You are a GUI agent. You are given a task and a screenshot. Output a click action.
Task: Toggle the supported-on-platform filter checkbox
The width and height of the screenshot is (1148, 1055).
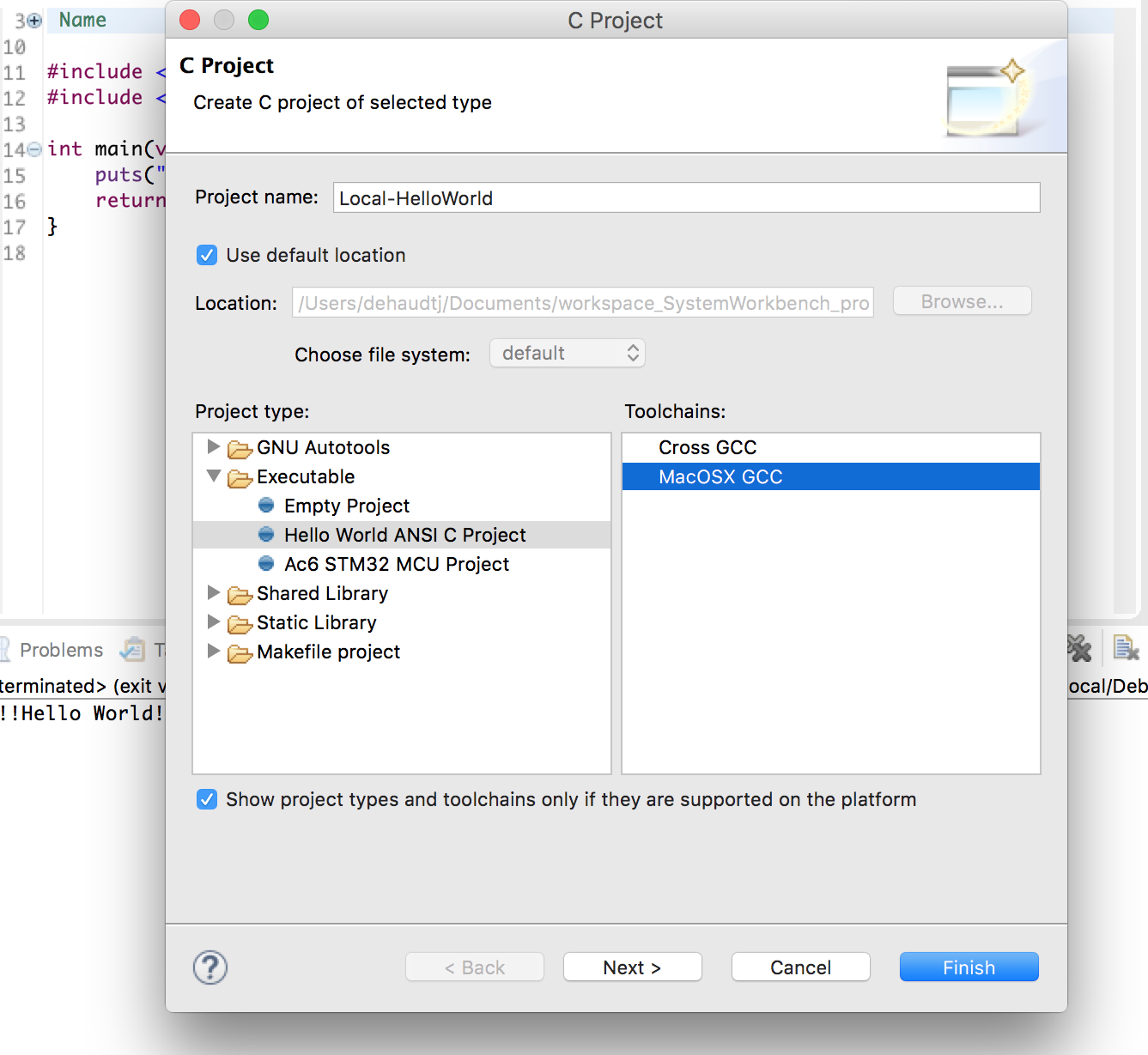[x=207, y=799]
